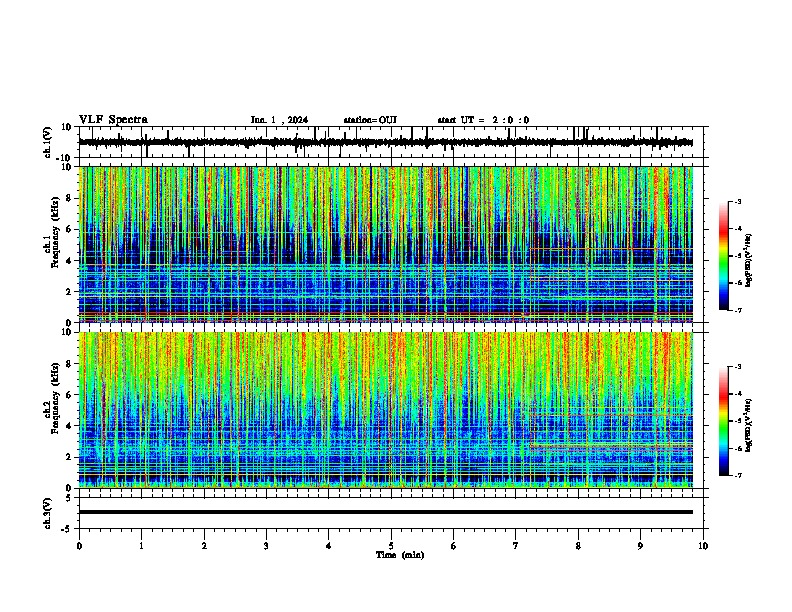Select the ch.1 colorbar log(PSD) label

pyautogui.click(x=748, y=260)
